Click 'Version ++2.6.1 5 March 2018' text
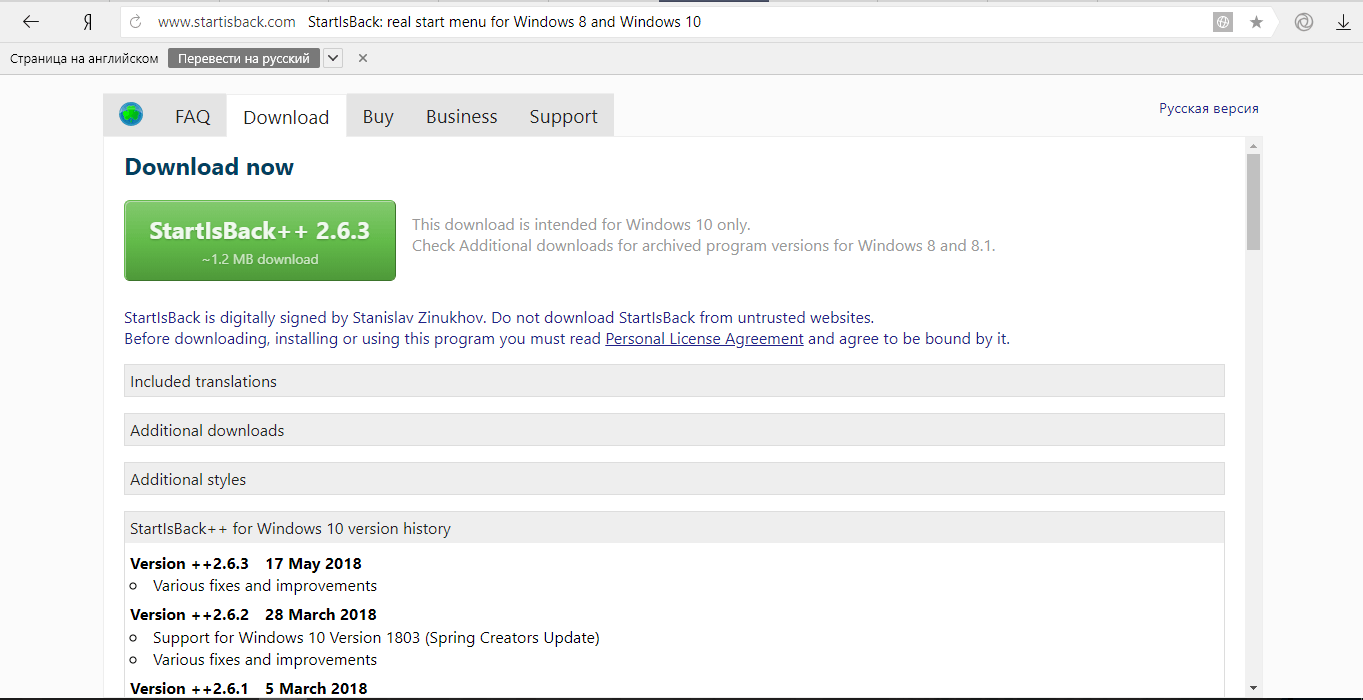This screenshot has width=1363, height=700. coord(249,688)
